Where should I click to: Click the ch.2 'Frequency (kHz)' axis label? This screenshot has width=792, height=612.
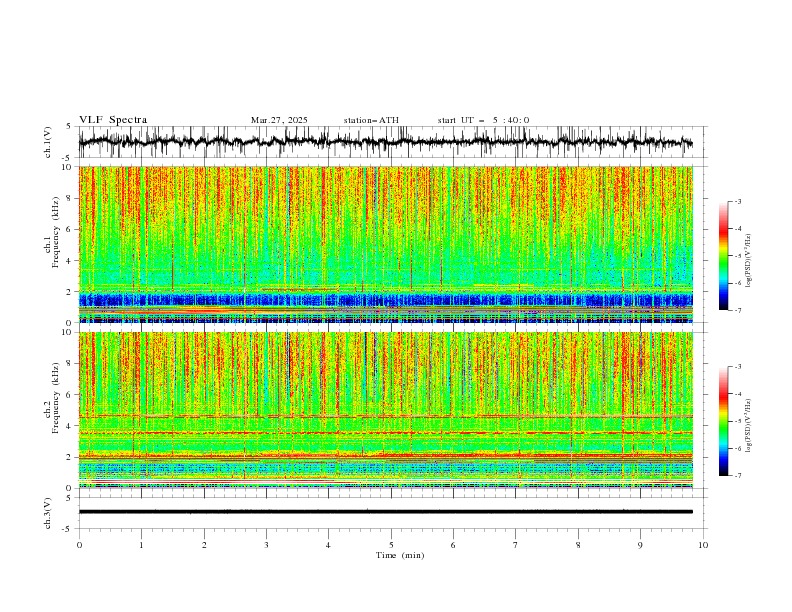tap(56, 398)
